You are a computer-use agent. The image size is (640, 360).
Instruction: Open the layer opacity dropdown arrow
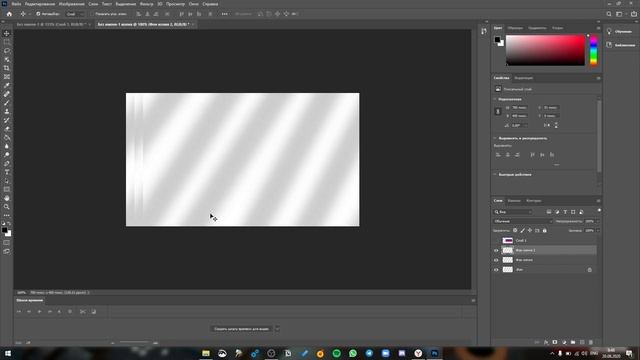pos(597,221)
